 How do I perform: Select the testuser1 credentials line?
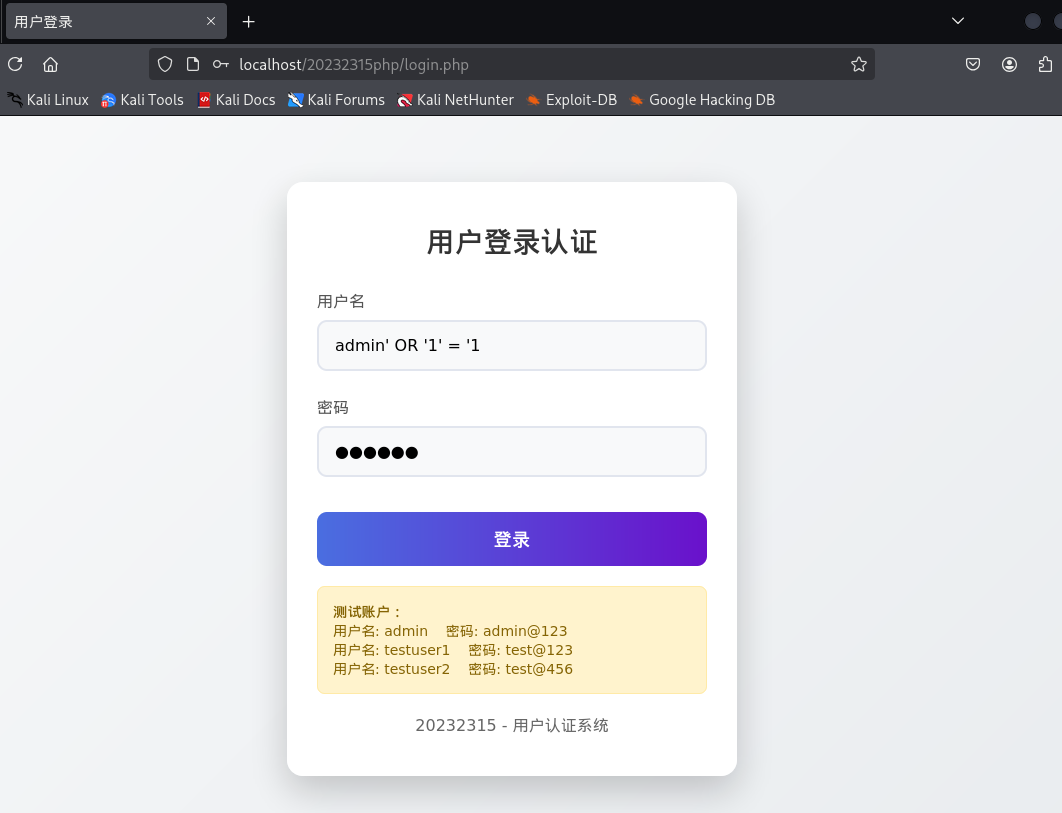pos(452,650)
